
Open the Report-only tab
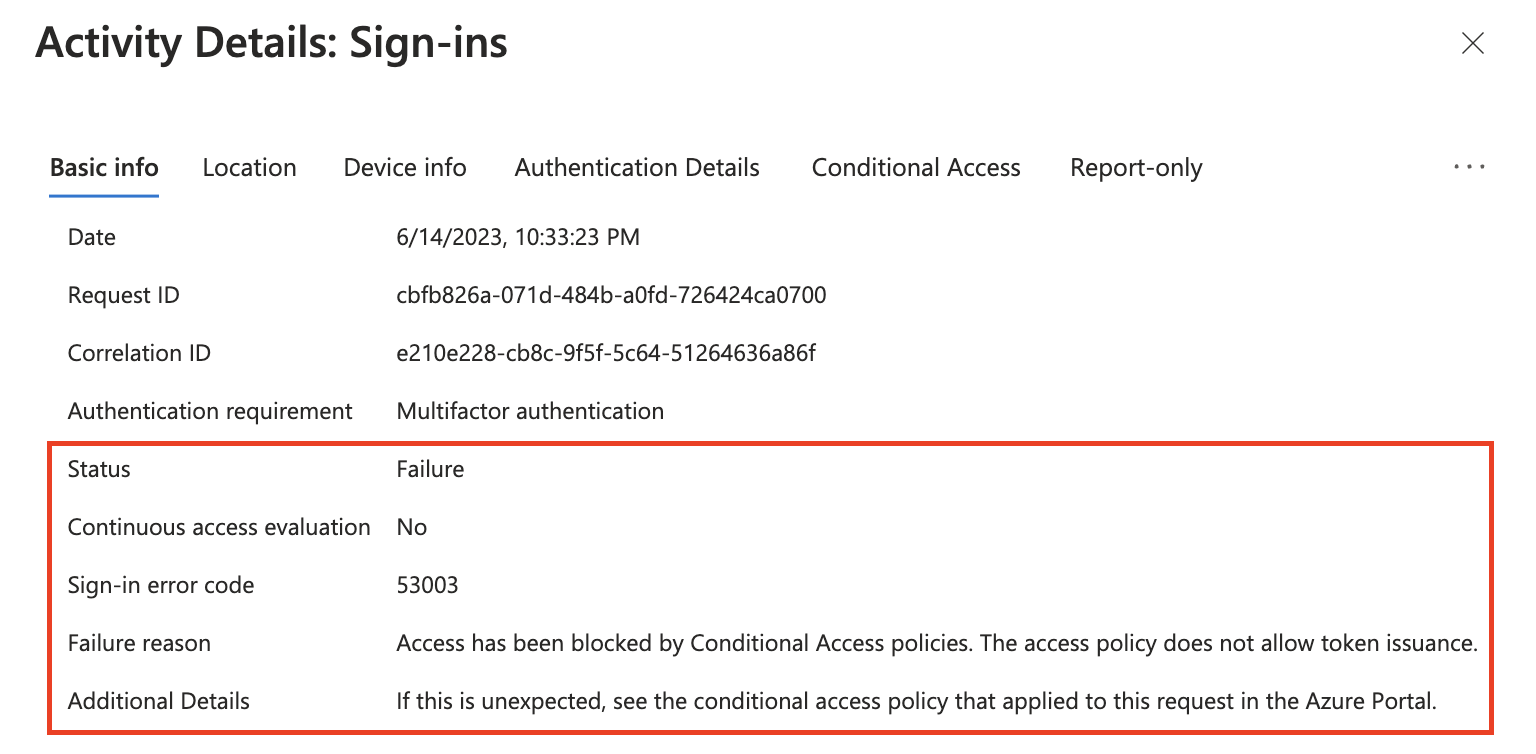(1135, 167)
